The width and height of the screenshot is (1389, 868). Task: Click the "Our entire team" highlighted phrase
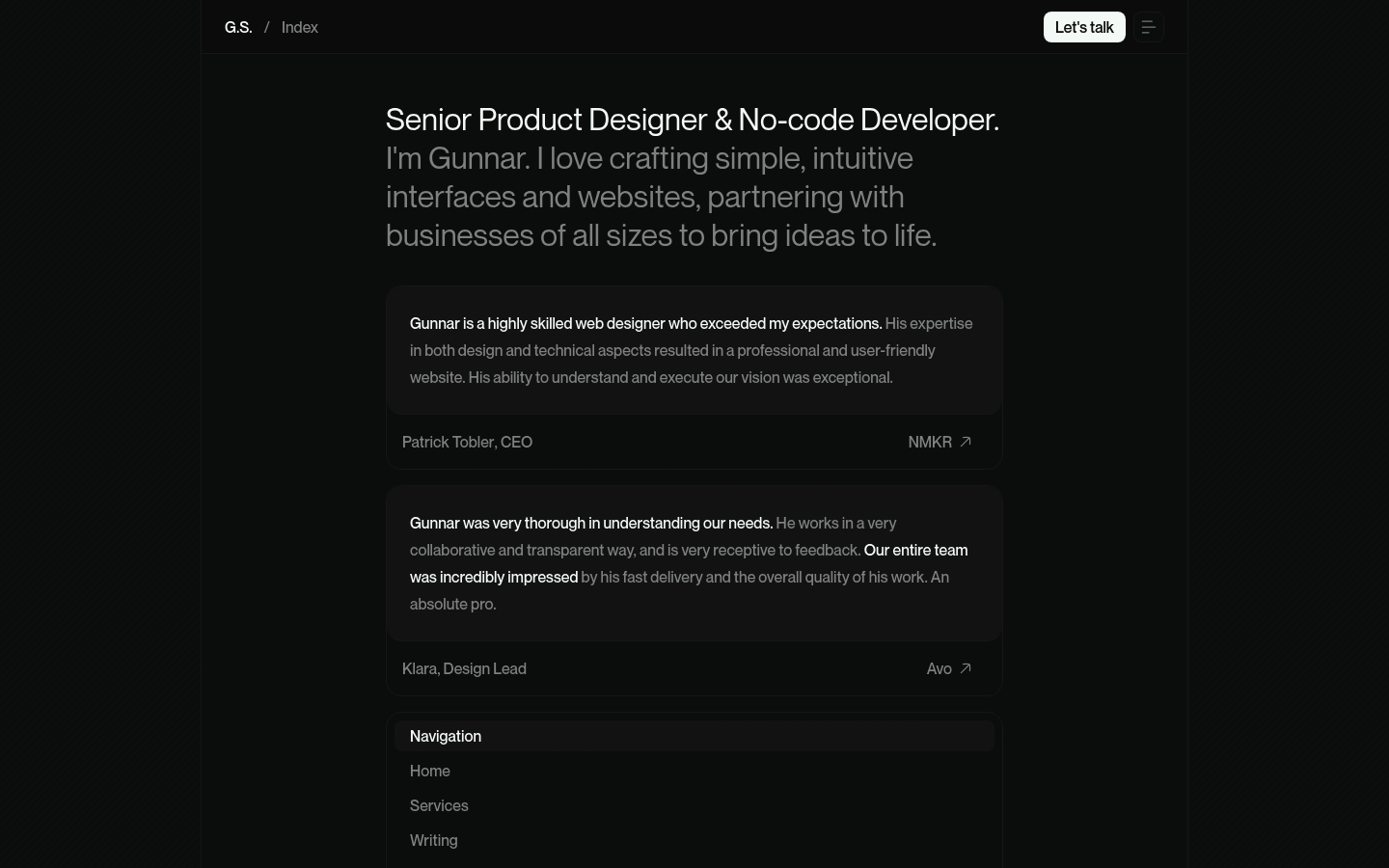point(915,550)
